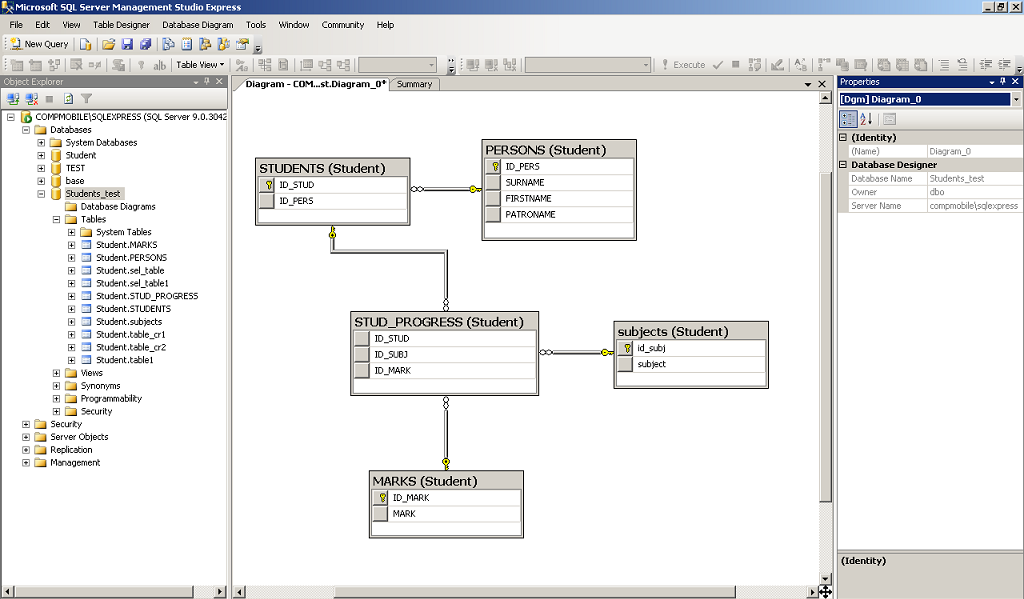Click the Registered Servers toolbar icon
The image size is (1024, 599).
[168, 44]
